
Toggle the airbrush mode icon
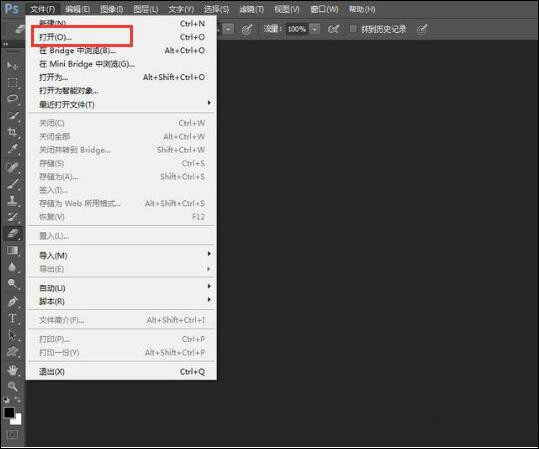[333, 29]
